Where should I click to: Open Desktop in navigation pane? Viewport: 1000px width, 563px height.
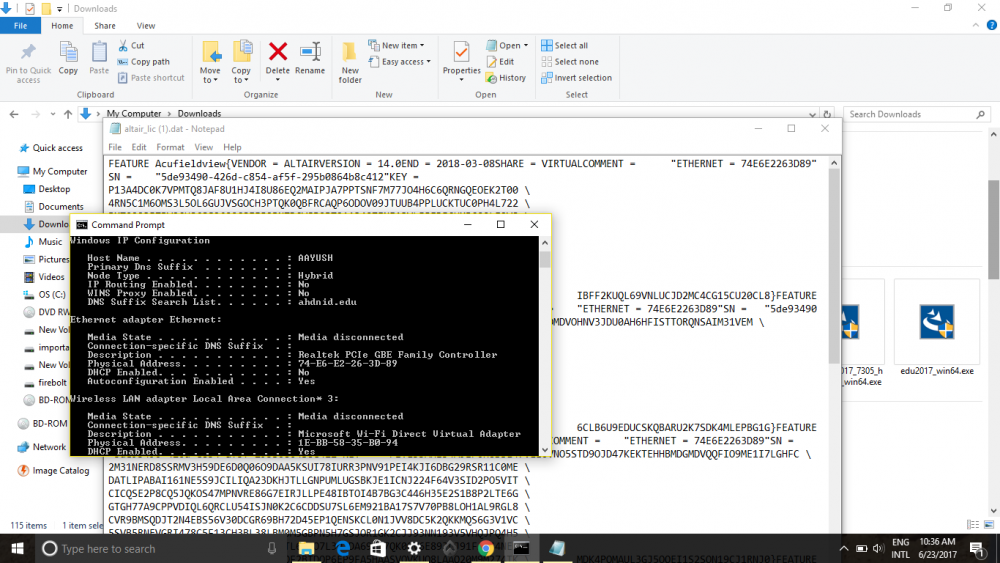click(x=47, y=189)
